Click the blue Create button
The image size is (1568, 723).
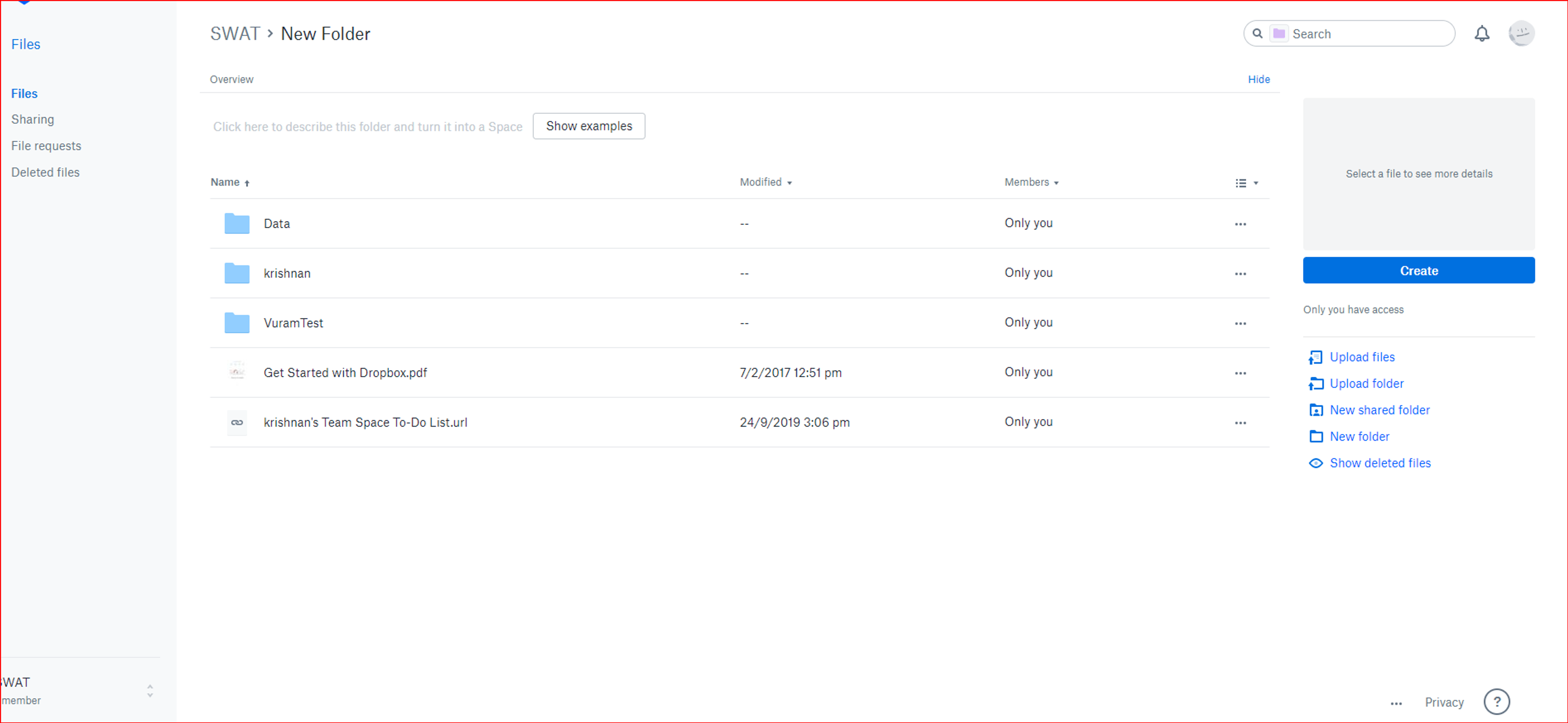(1418, 270)
